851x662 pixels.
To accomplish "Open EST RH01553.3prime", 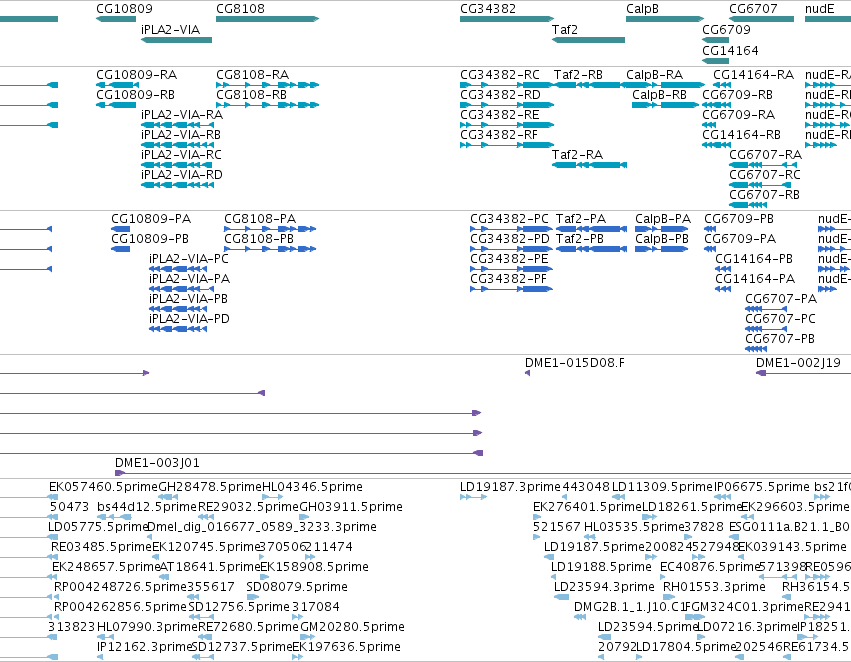I will click(x=714, y=587).
